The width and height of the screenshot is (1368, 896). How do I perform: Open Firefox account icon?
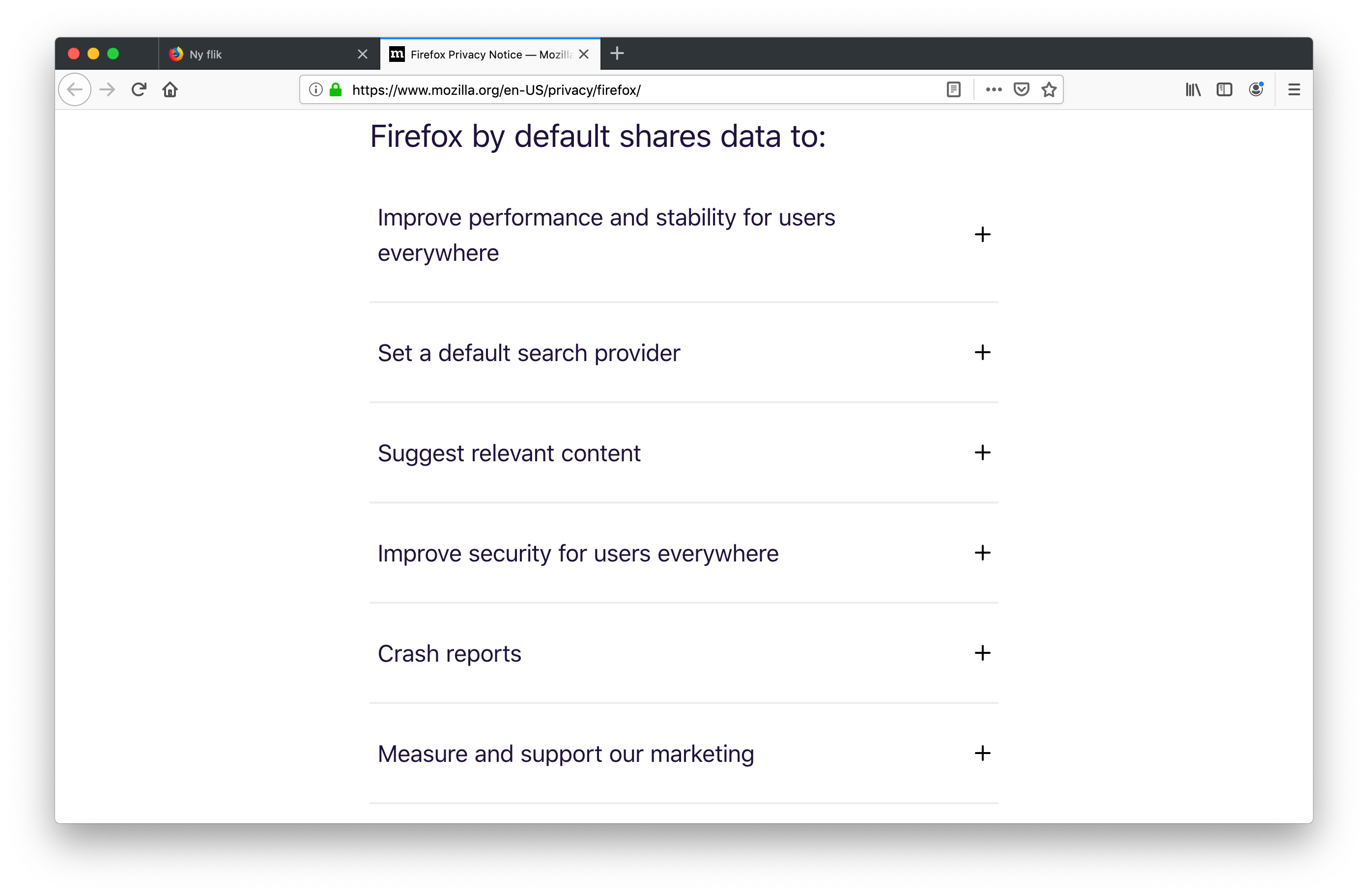pyautogui.click(x=1256, y=90)
